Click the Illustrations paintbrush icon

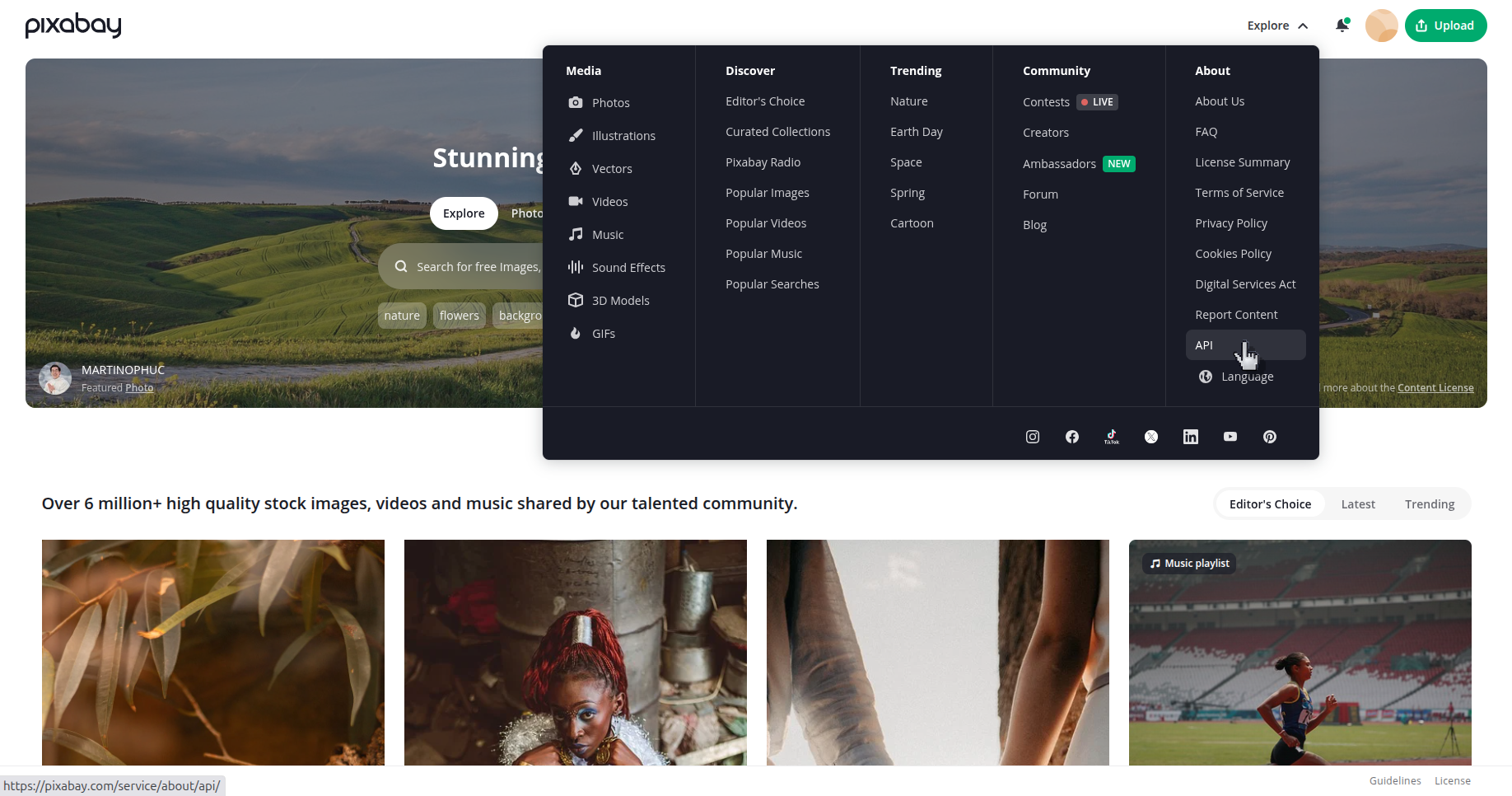tap(575, 135)
